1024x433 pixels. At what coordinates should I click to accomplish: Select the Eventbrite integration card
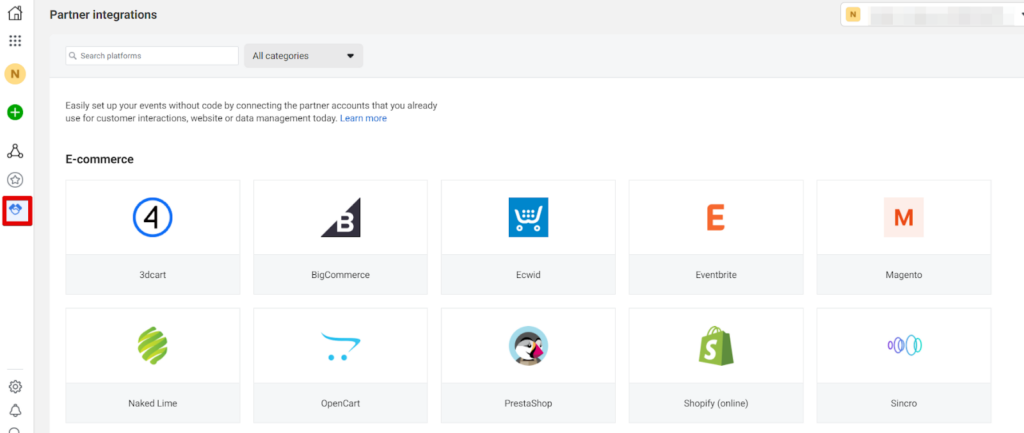(x=715, y=237)
